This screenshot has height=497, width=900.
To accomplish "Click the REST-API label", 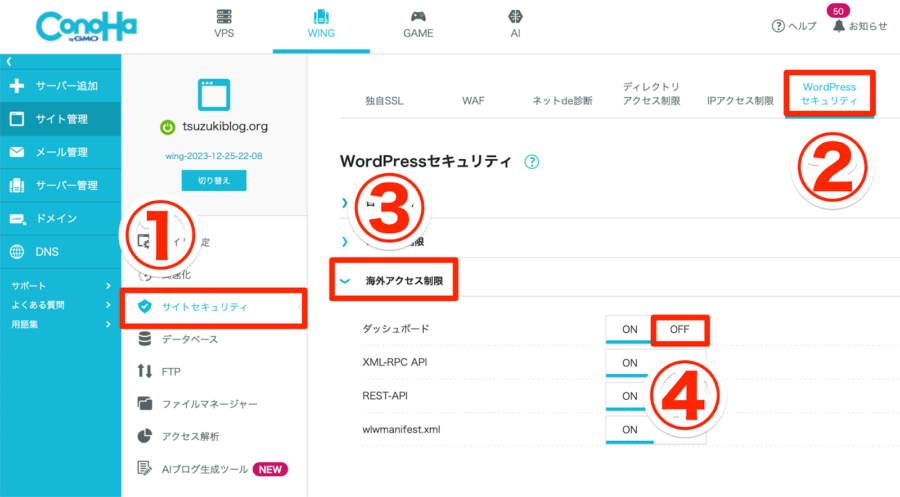I will coord(385,395).
